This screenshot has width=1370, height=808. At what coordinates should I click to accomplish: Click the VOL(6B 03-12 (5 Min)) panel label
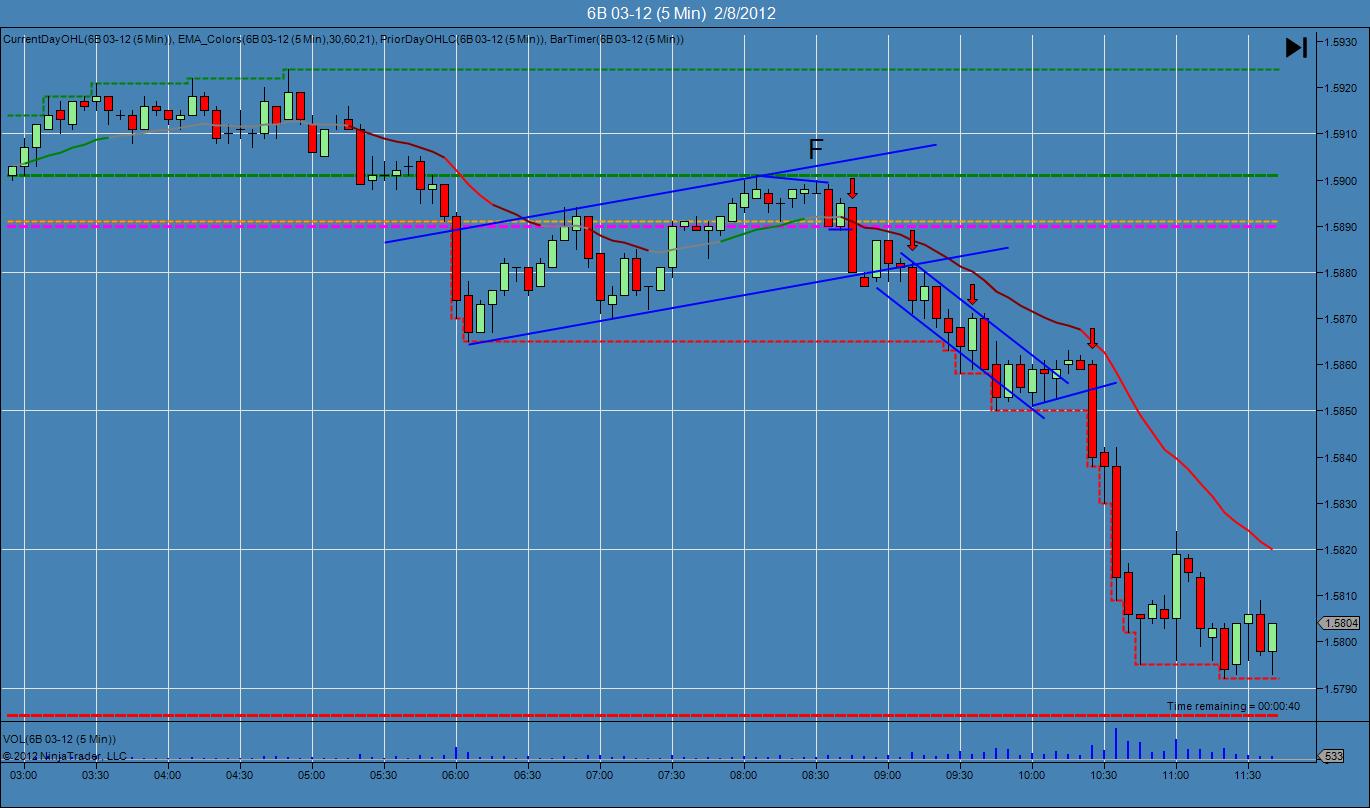pos(59,739)
